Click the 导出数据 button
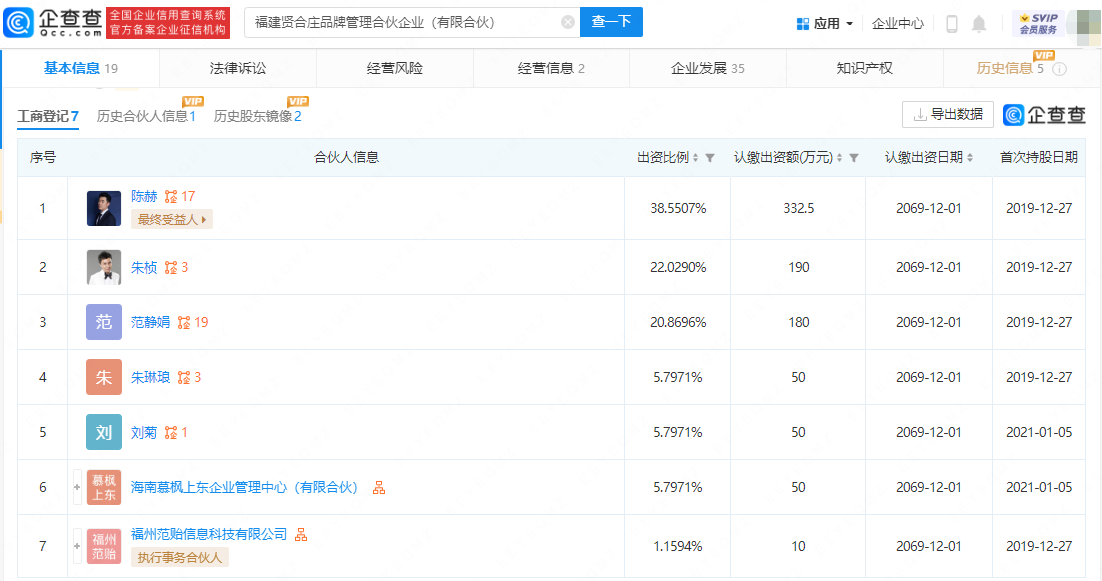 tap(947, 115)
